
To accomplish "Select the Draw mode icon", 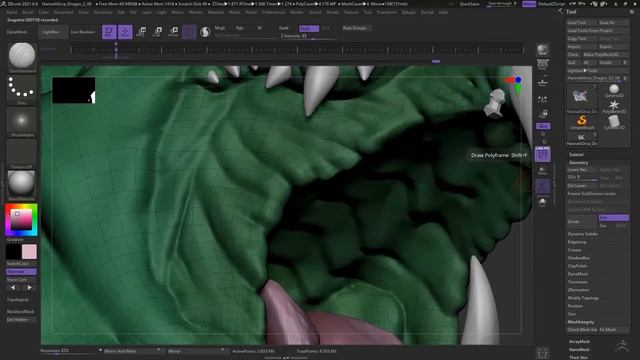I will click(125, 32).
